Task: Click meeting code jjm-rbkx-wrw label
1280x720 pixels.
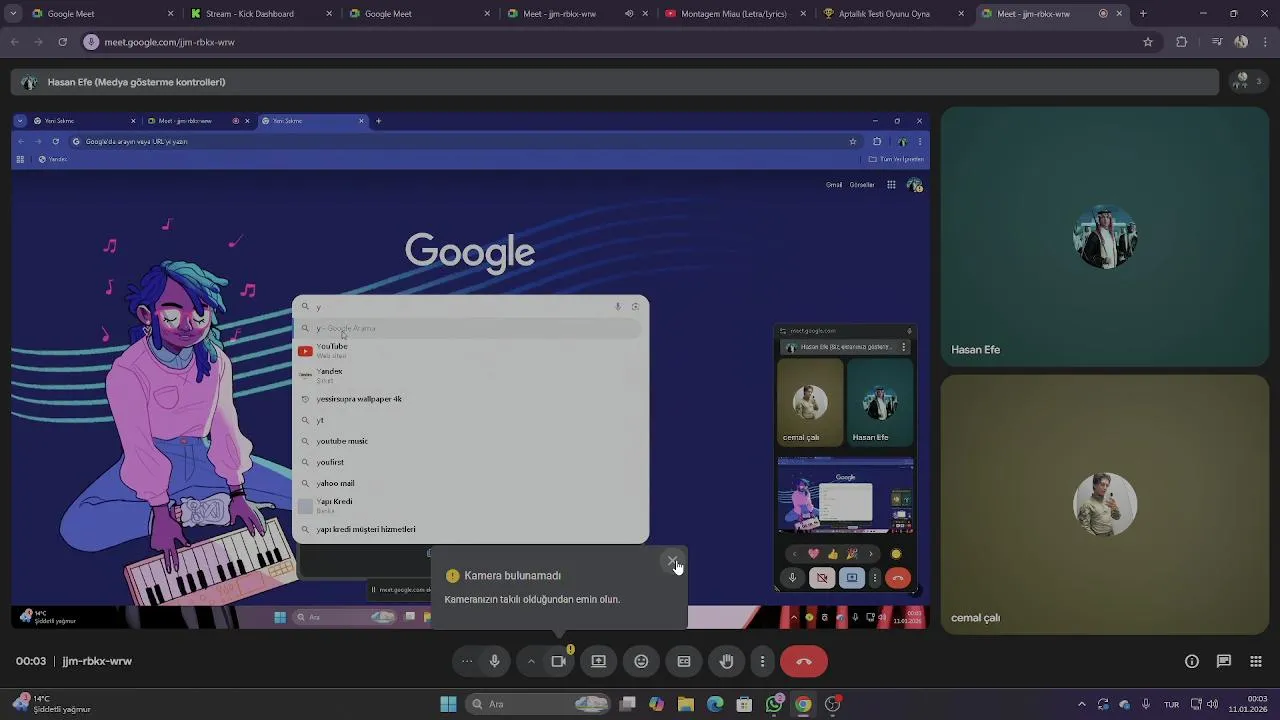Action: (97, 661)
